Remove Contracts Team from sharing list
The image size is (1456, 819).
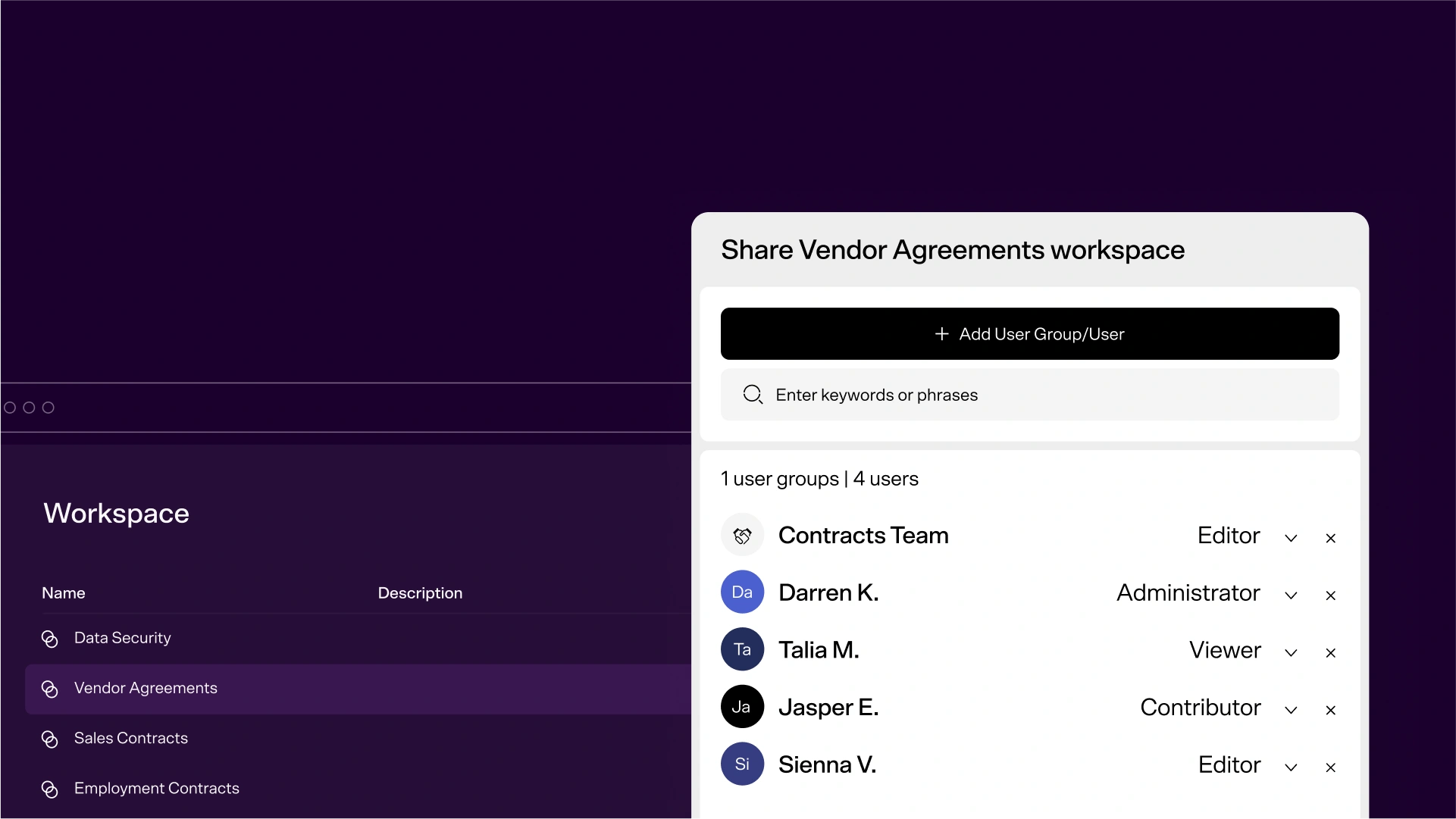click(1330, 538)
